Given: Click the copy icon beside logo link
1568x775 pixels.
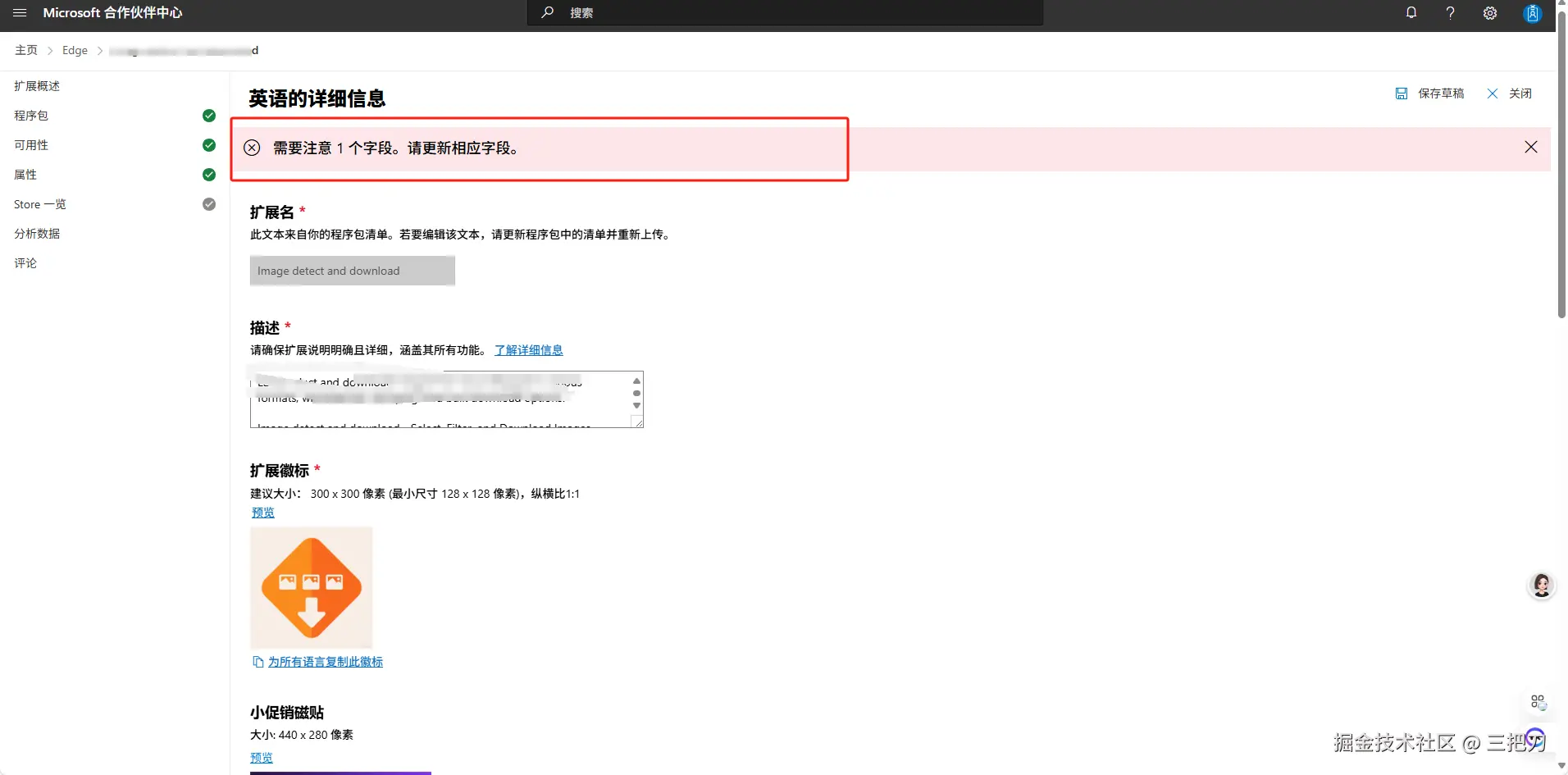Looking at the screenshot, I should pyautogui.click(x=258, y=662).
